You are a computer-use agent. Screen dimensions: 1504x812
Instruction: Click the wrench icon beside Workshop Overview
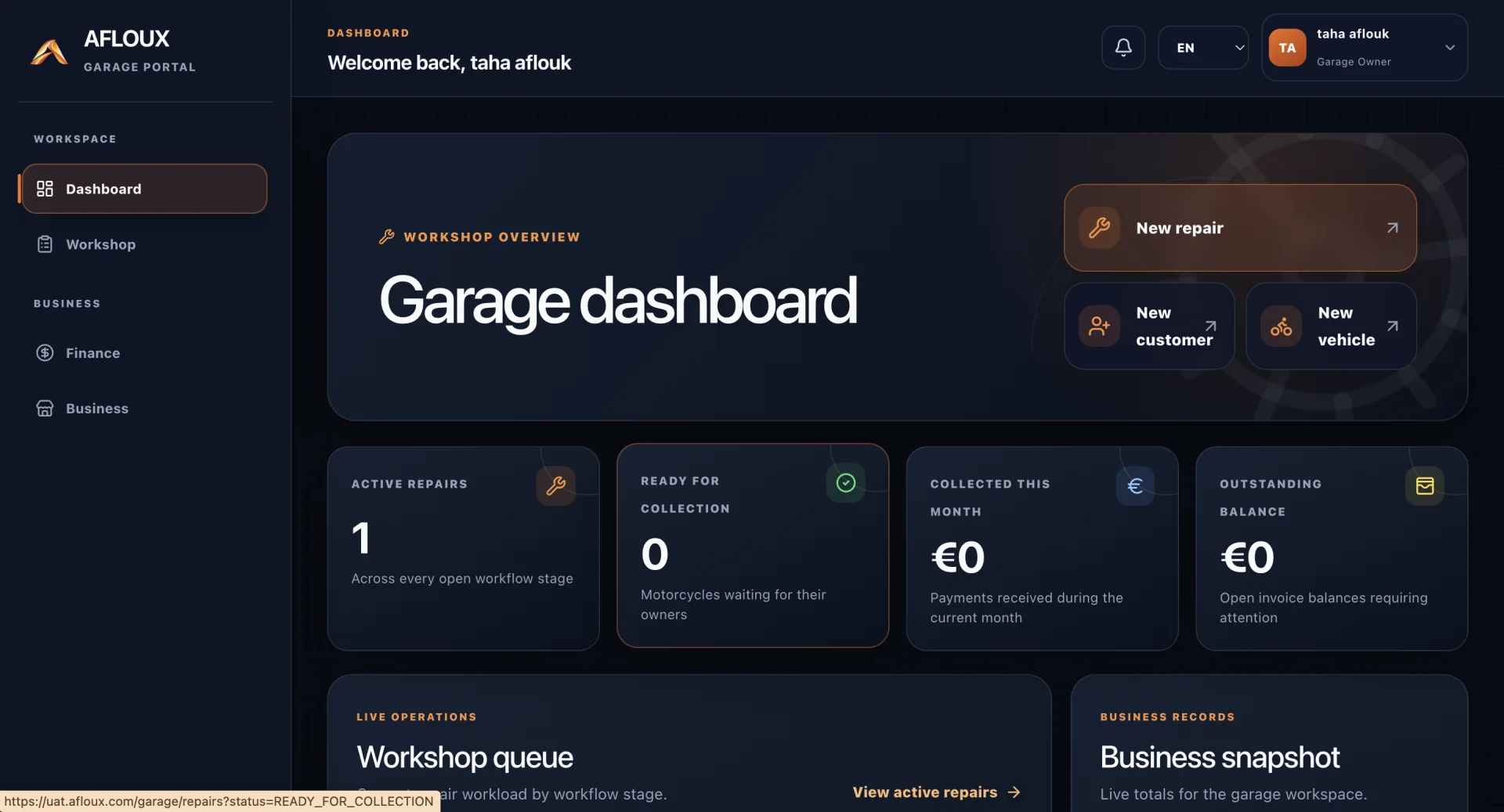(386, 236)
